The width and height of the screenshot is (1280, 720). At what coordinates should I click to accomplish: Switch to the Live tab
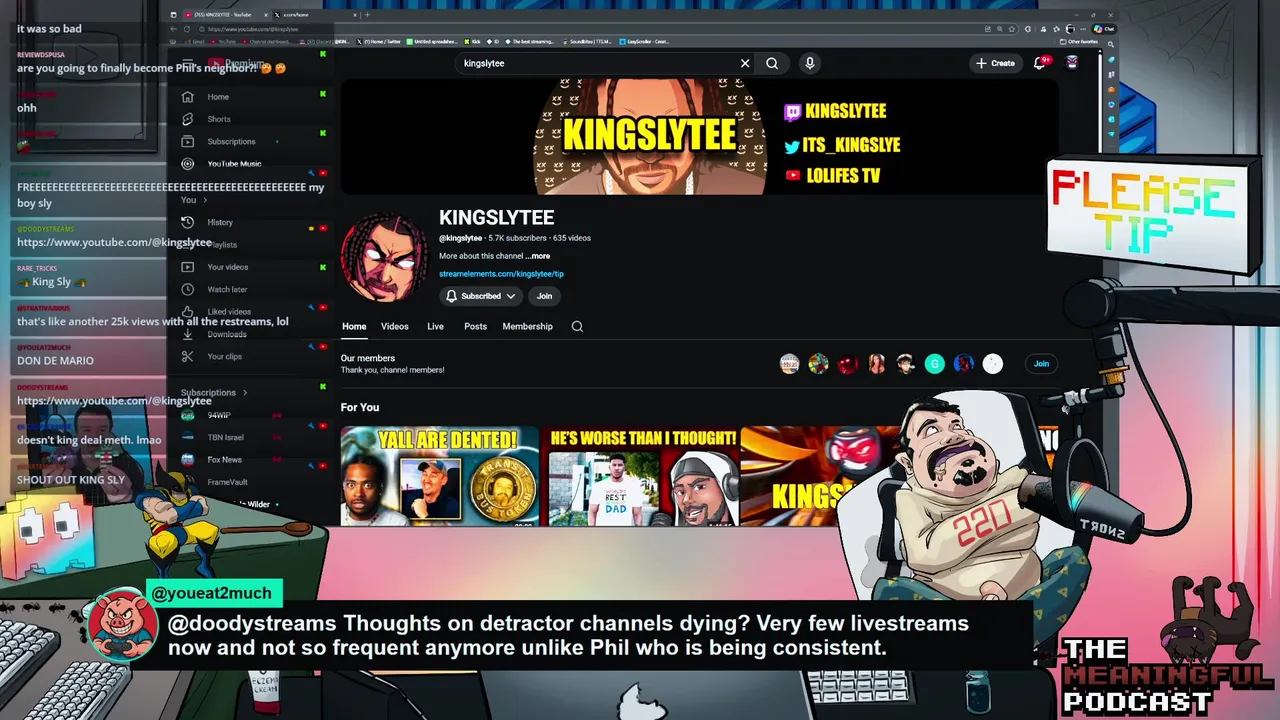(x=435, y=326)
